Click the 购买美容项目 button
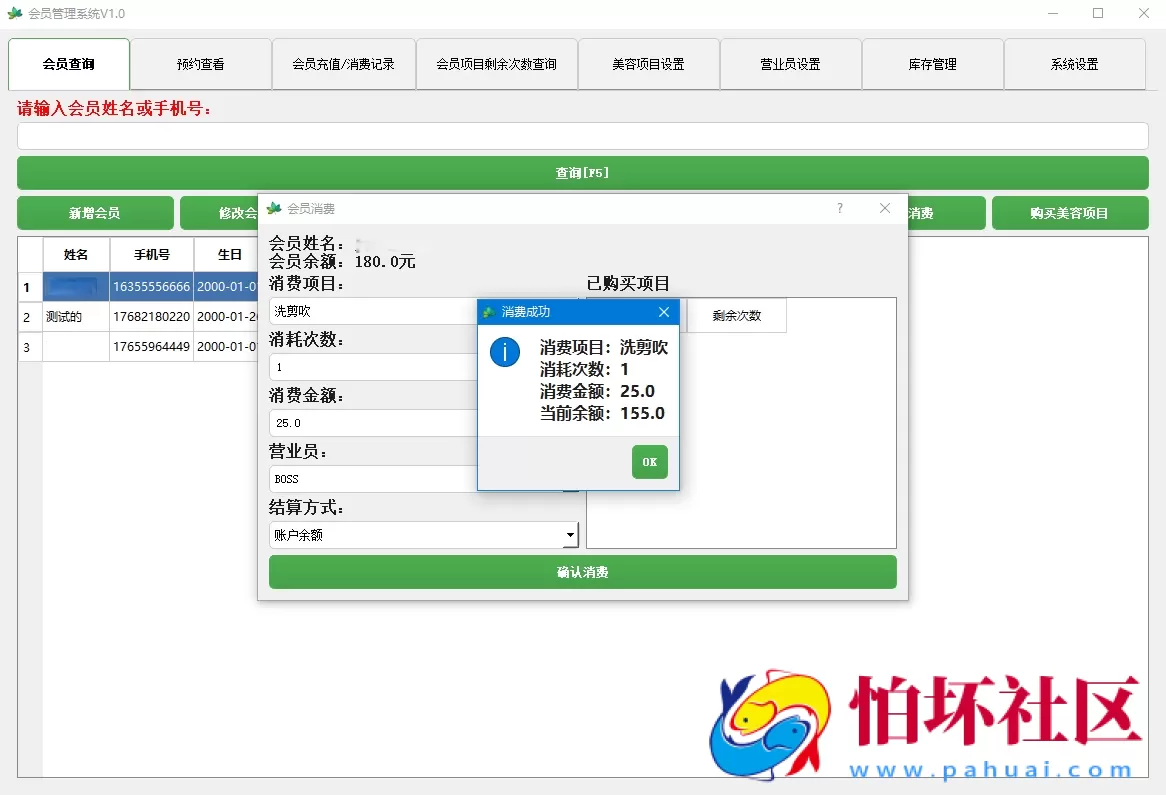 (1070, 213)
